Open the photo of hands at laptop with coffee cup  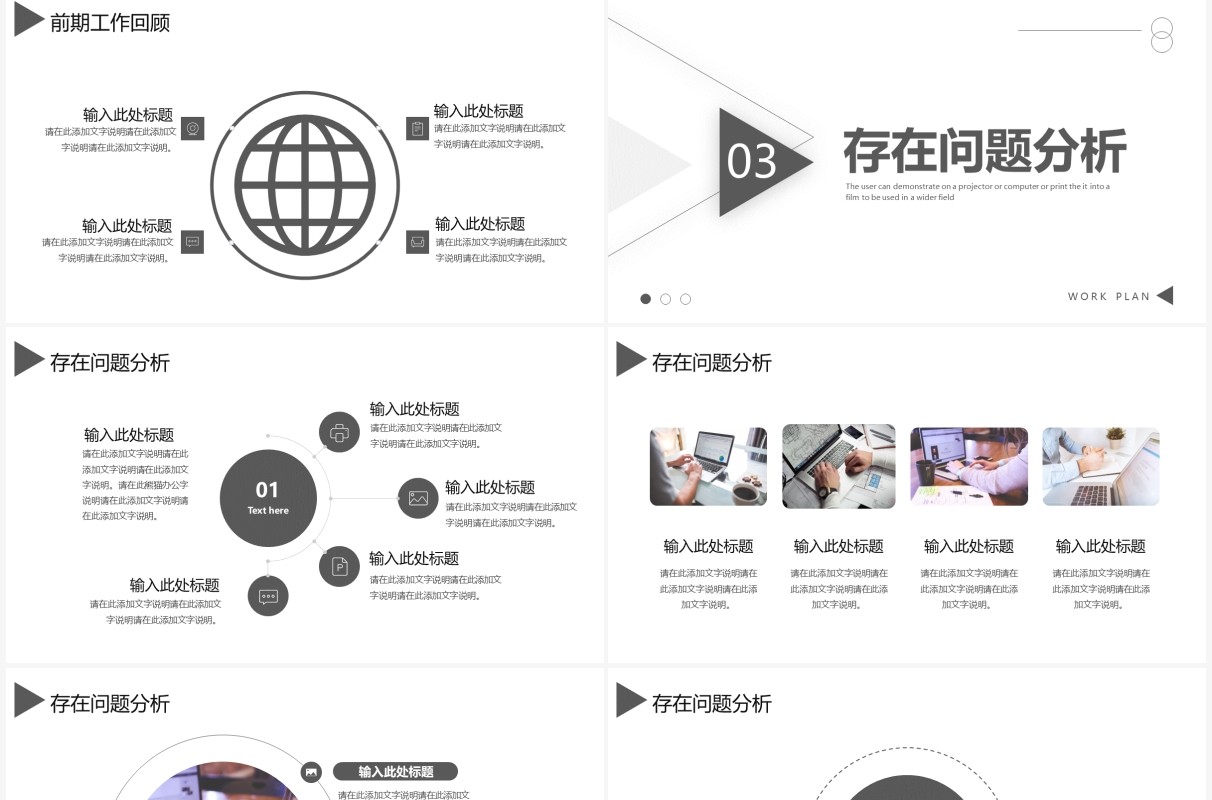pyautogui.click(x=708, y=466)
